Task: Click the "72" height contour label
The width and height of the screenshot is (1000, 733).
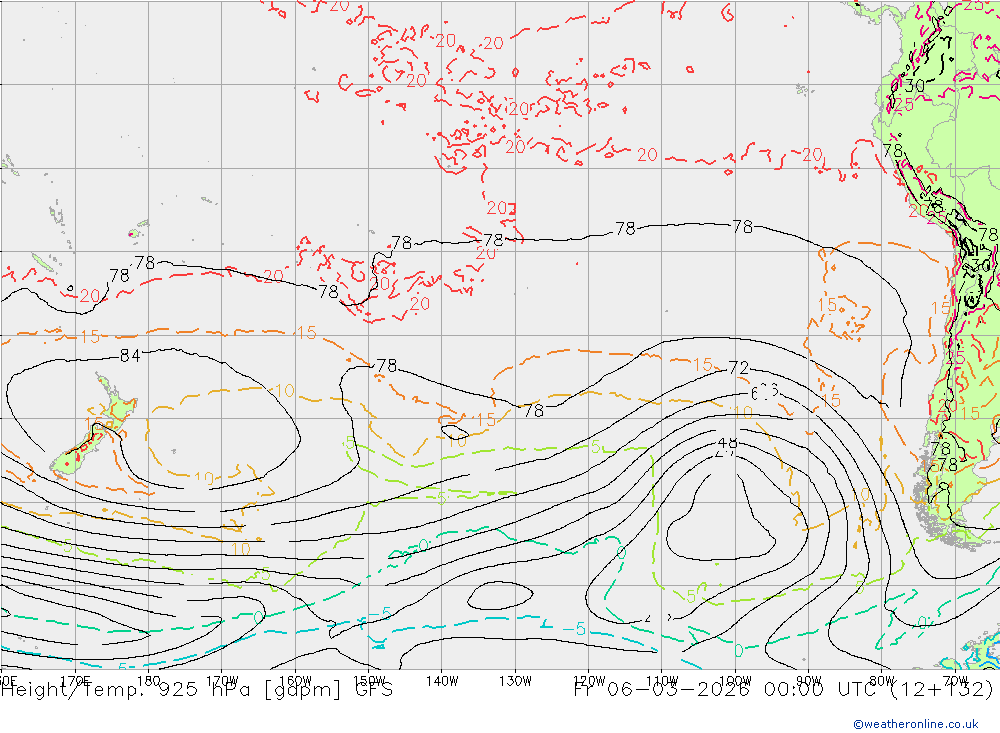Action: click(739, 368)
